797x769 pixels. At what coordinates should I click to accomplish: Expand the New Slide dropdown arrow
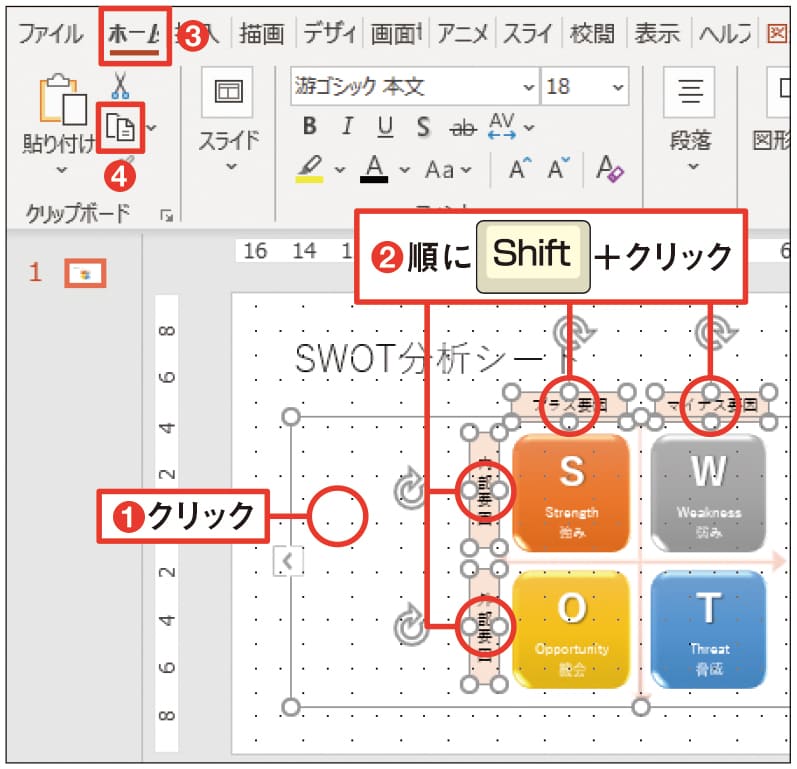(x=231, y=166)
